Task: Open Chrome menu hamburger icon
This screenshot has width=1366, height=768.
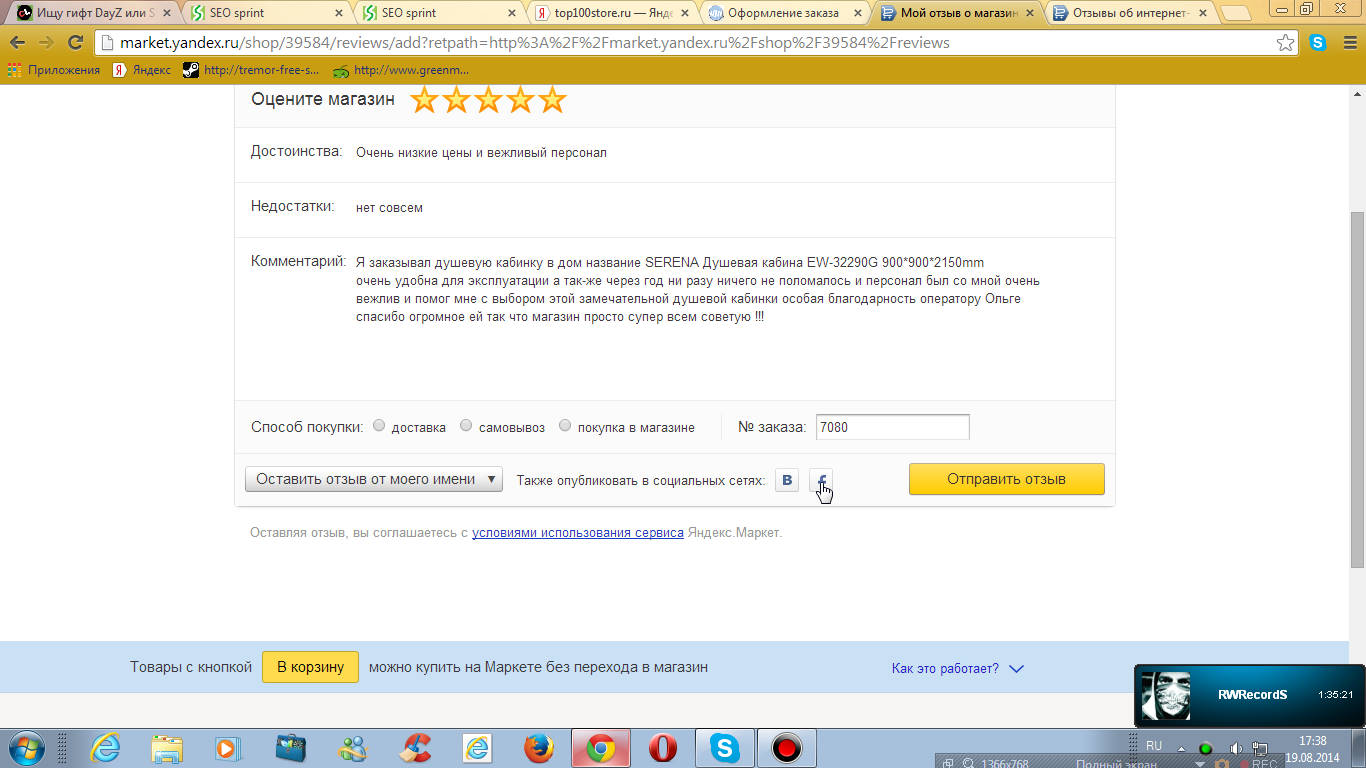Action: tap(1348, 43)
